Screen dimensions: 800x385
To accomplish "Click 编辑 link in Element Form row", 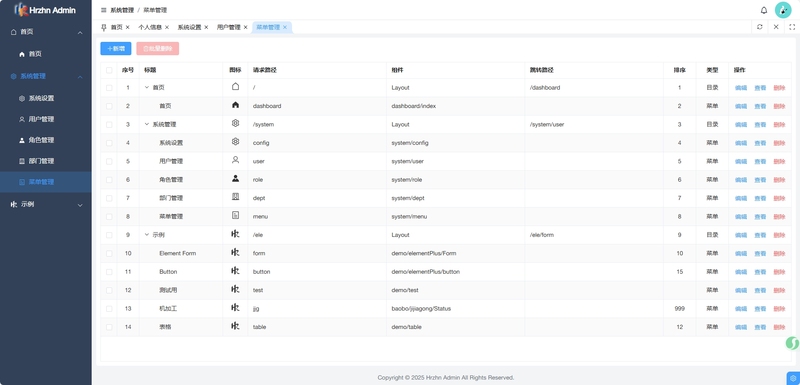I will click(x=741, y=253).
